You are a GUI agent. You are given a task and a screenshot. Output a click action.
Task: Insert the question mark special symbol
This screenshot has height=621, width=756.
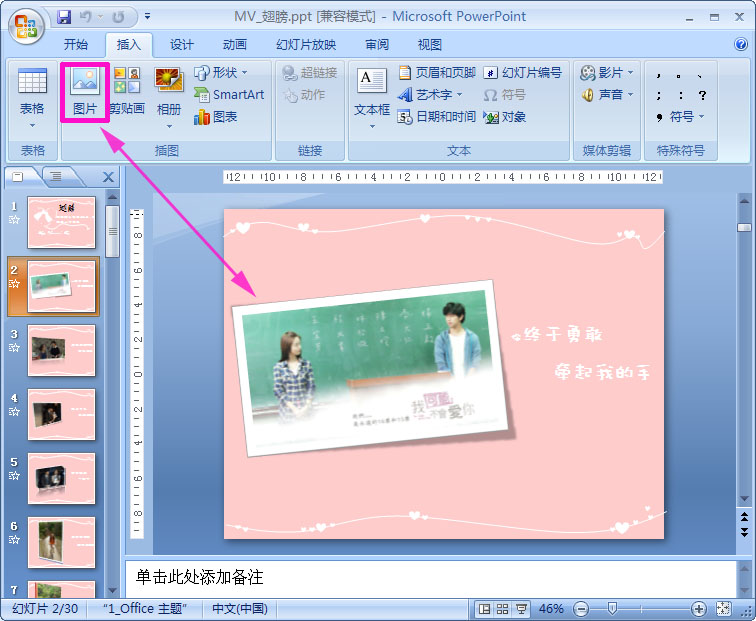click(x=702, y=95)
